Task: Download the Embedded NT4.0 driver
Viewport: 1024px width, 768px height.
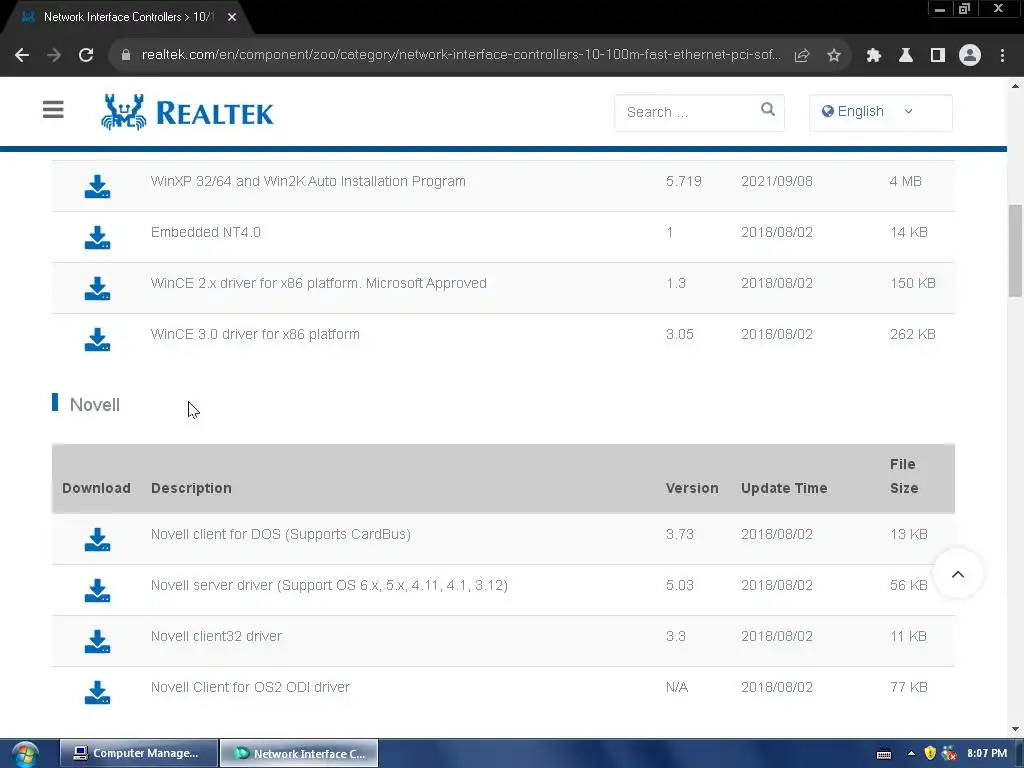Action: point(97,238)
